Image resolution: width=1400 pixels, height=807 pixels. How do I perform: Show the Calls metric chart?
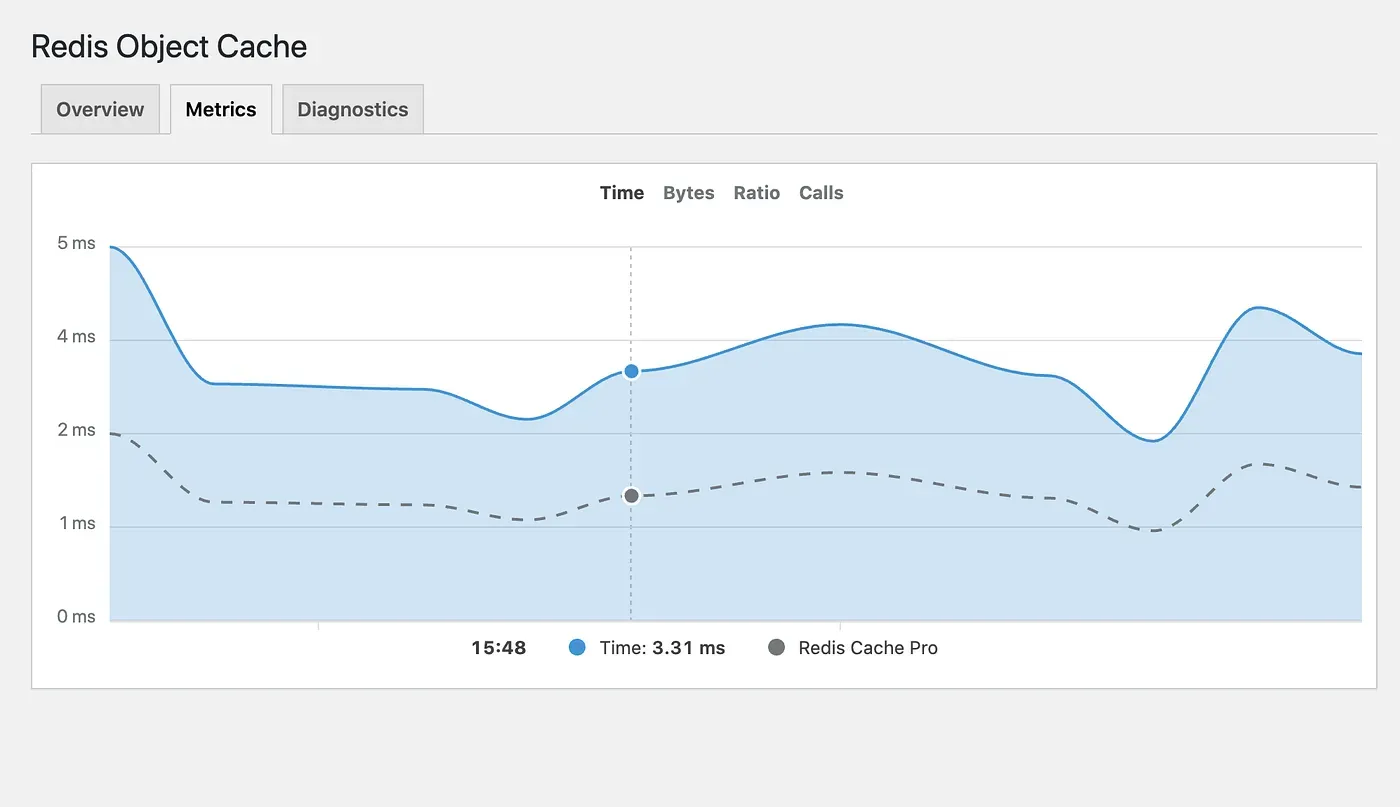tap(820, 192)
